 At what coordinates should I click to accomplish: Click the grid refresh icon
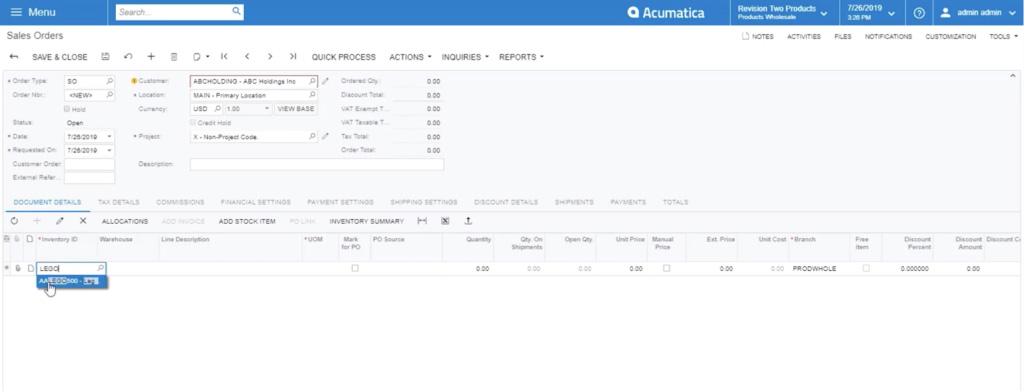[14, 221]
